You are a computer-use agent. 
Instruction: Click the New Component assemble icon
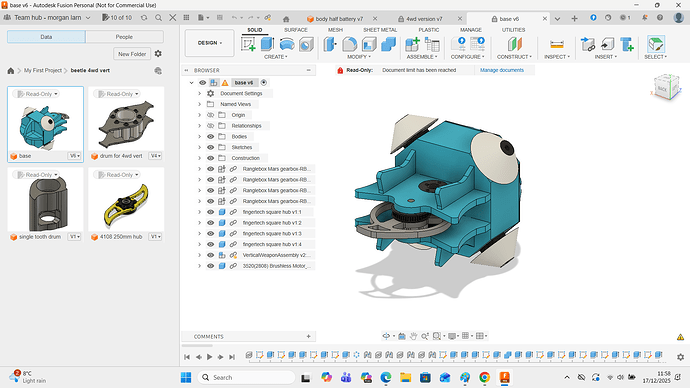point(412,44)
